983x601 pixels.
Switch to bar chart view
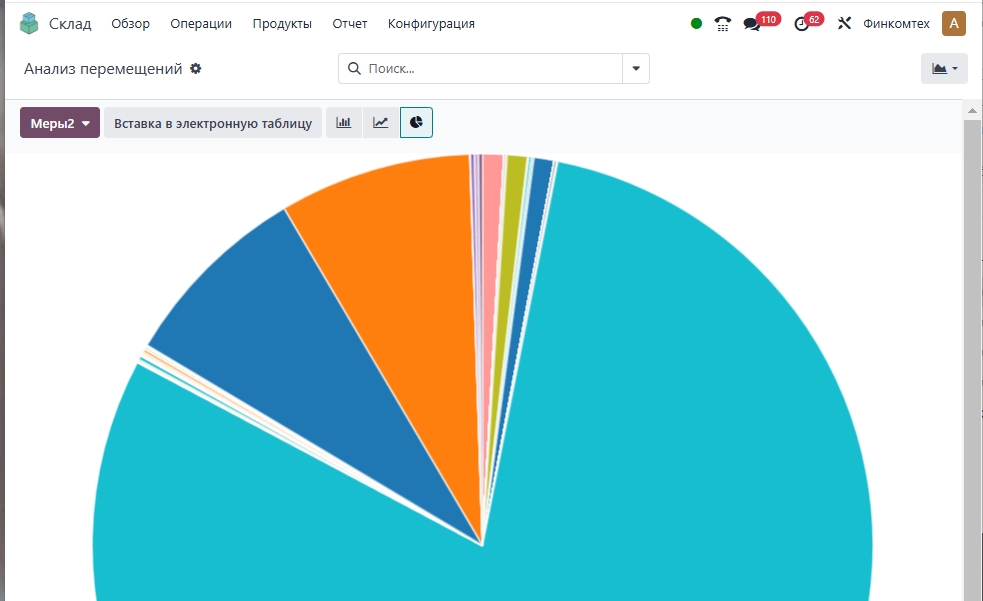(344, 123)
